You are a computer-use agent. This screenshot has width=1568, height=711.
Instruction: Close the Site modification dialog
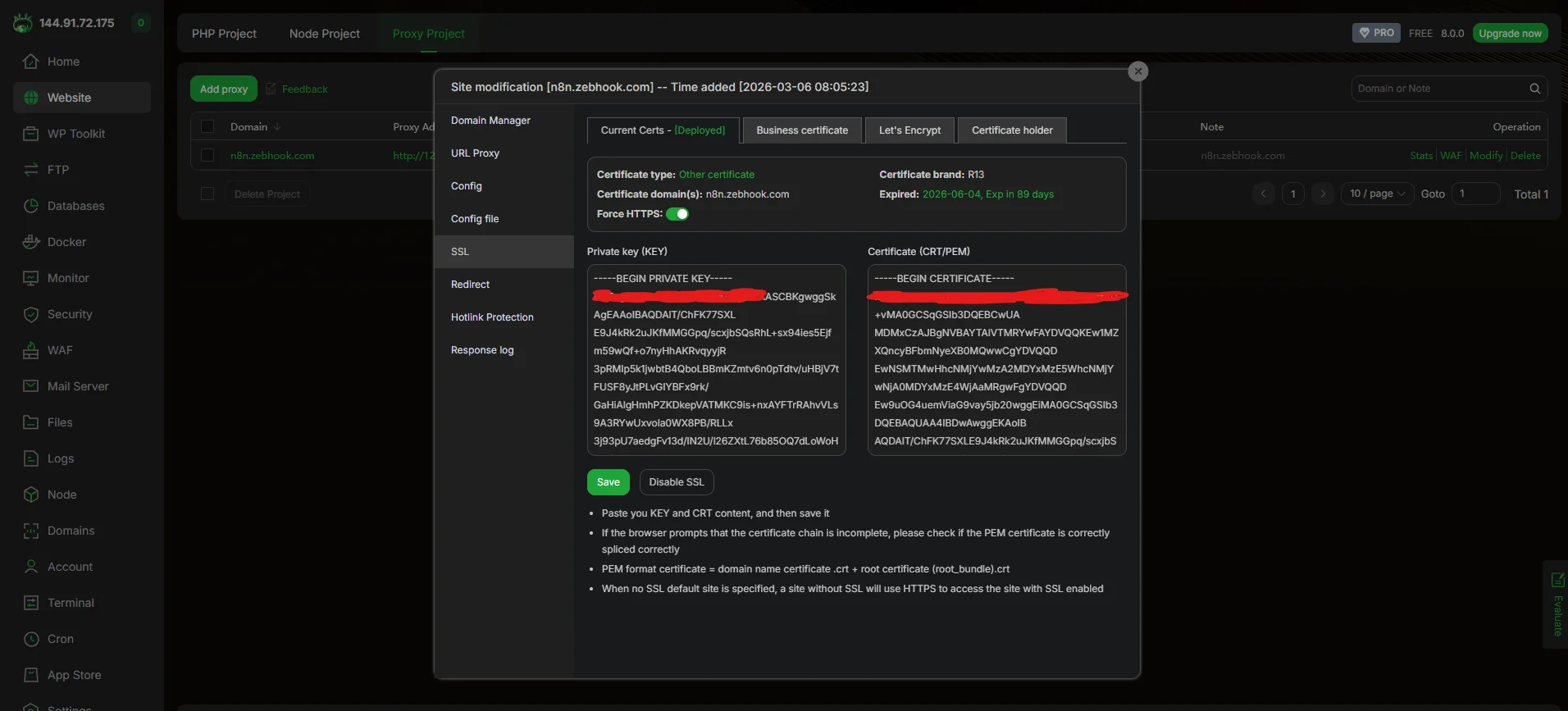(1137, 71)
